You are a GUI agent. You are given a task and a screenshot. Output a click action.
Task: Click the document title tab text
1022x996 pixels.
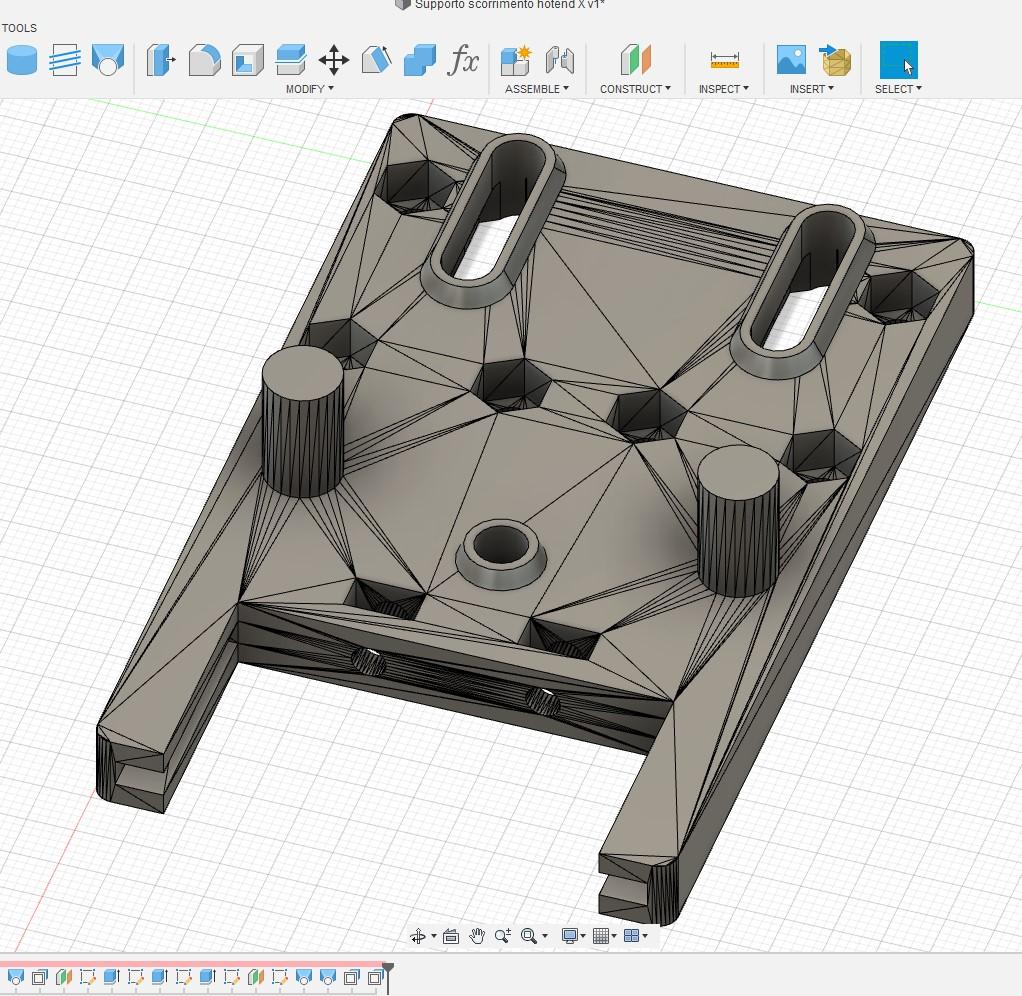tap(510, 5)
